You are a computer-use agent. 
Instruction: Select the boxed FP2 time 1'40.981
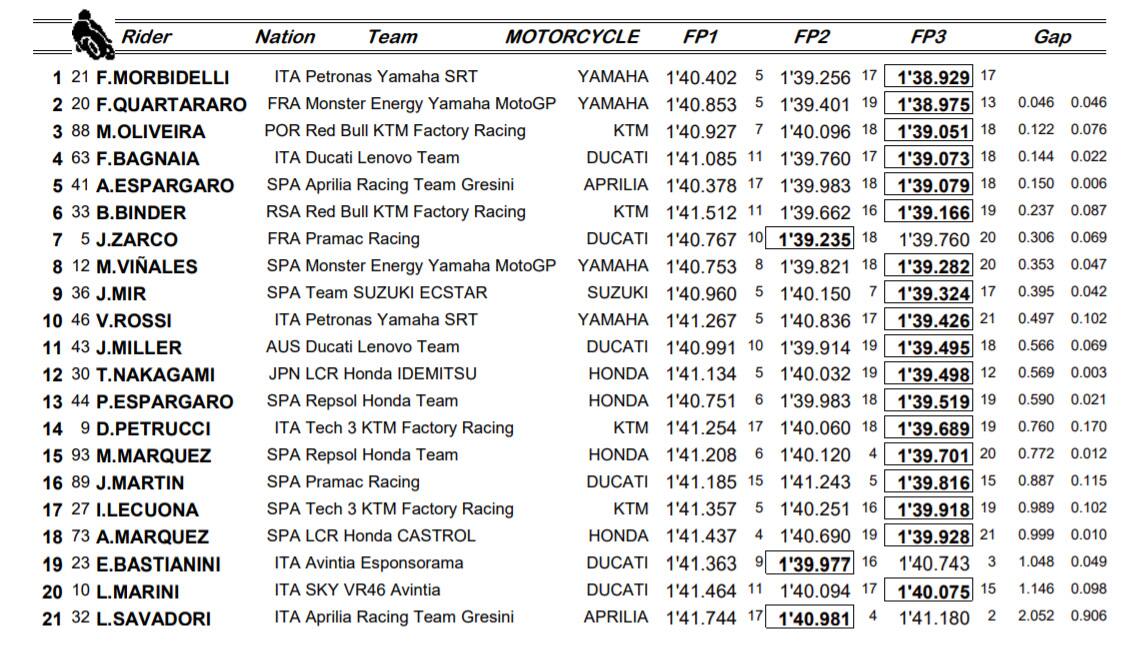[x=809, y=618]
